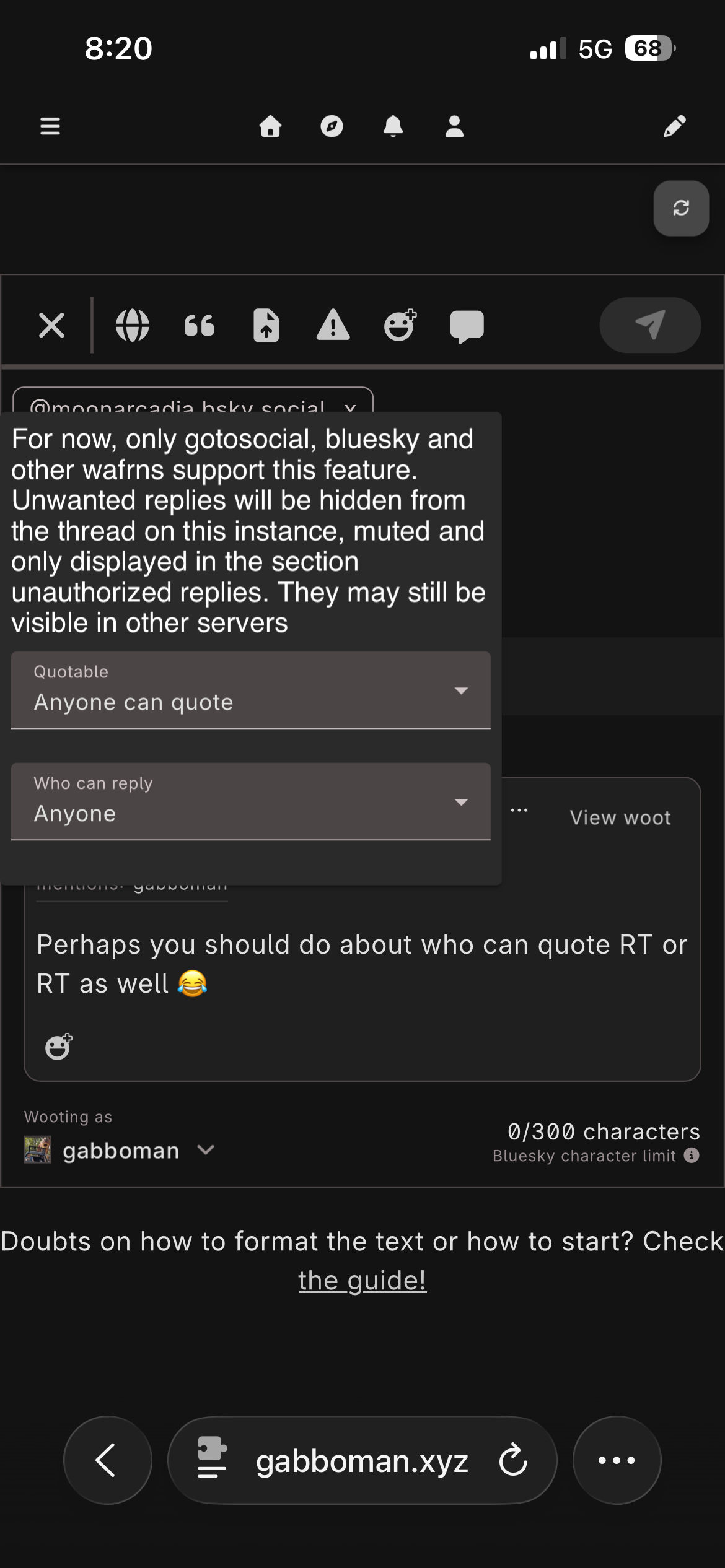Open the guide link
The image size is (725, 1568).
(362, 1281)
